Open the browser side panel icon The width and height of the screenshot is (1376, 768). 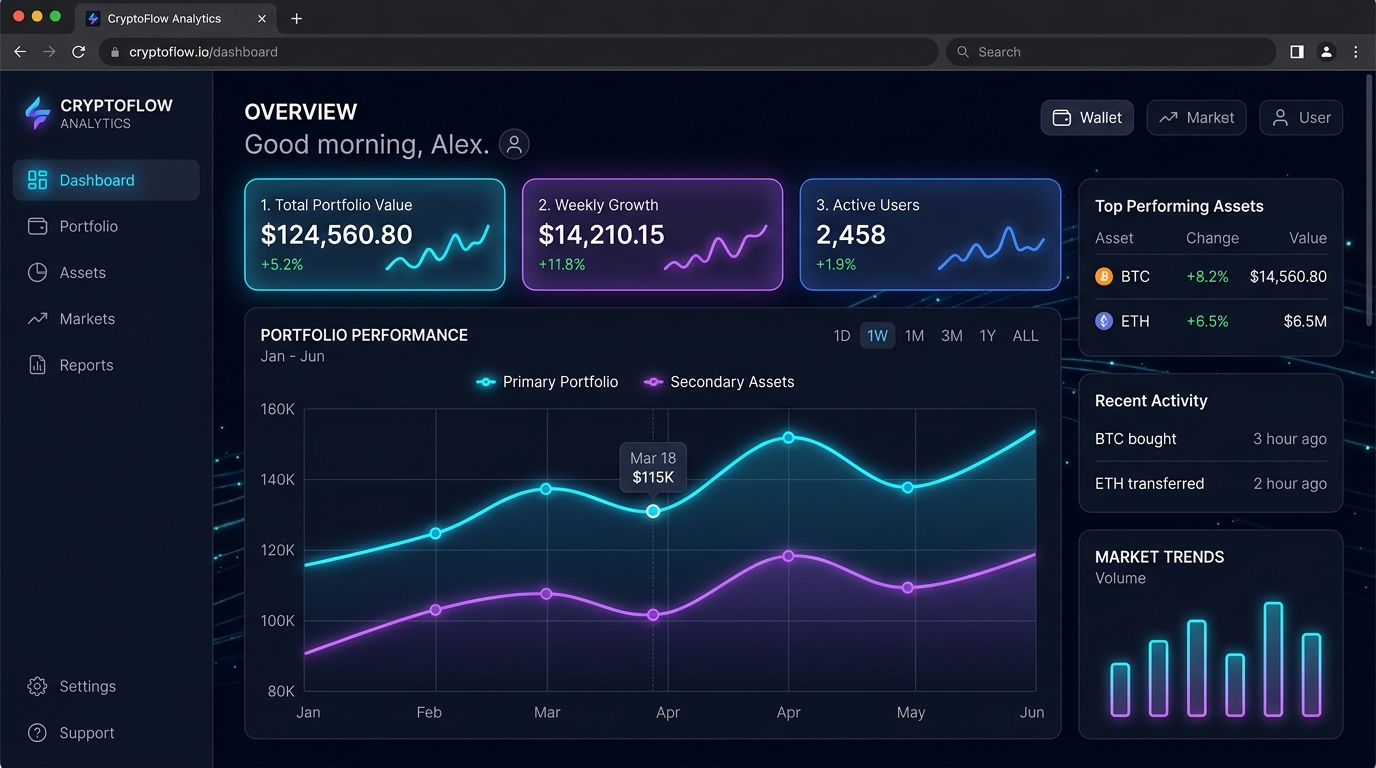[1297, 52]
